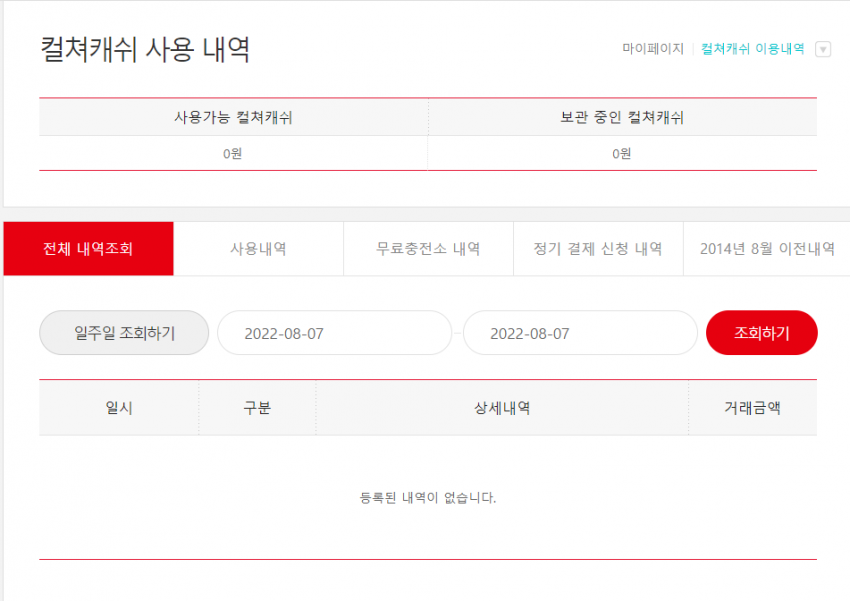Switch to 정기 결제 신청 내역 tab
Viewport: 850px width, 601px height.
pos(598,249)
